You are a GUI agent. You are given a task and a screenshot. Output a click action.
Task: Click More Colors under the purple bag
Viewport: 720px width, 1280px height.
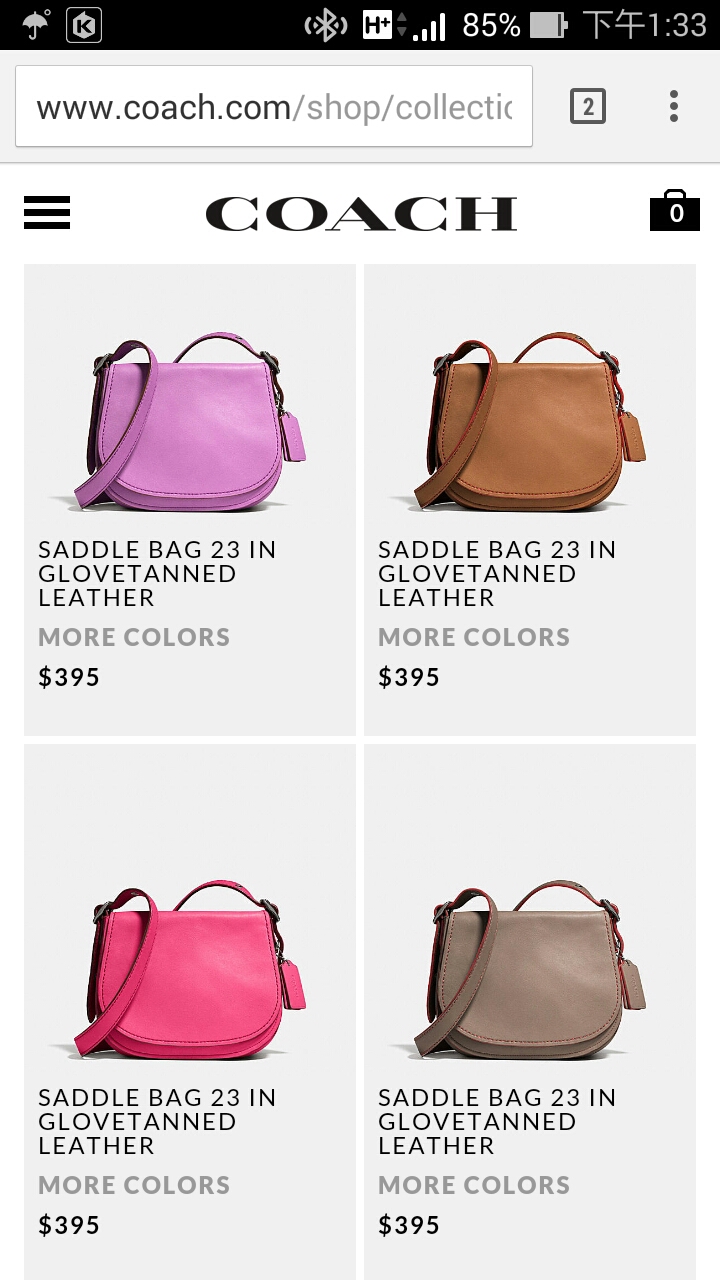pyautogui.click(x=134, y=637)
